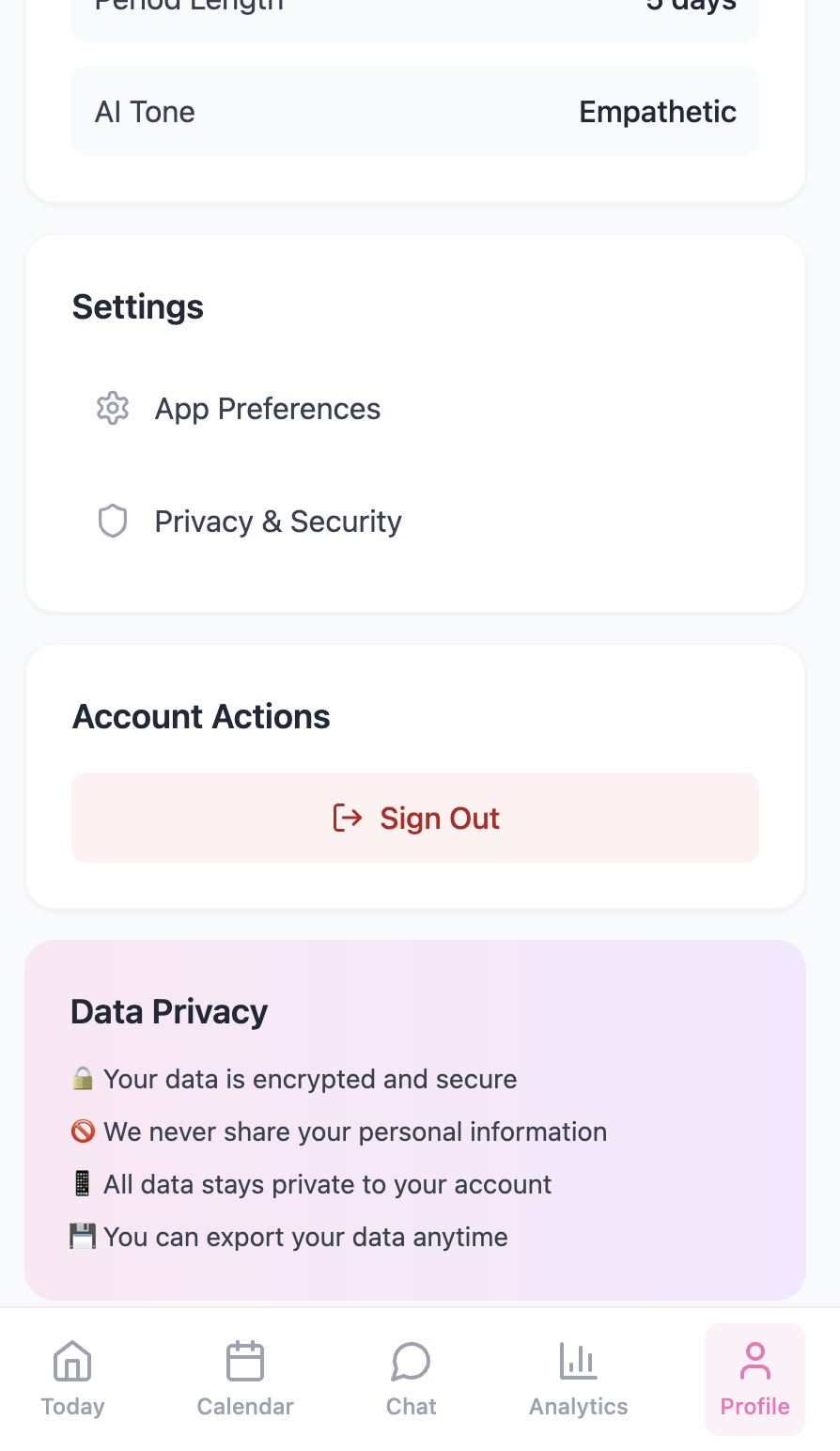Screen dimensions: 840x1451
Task: Select the AI Tone row
Action: 415,111
